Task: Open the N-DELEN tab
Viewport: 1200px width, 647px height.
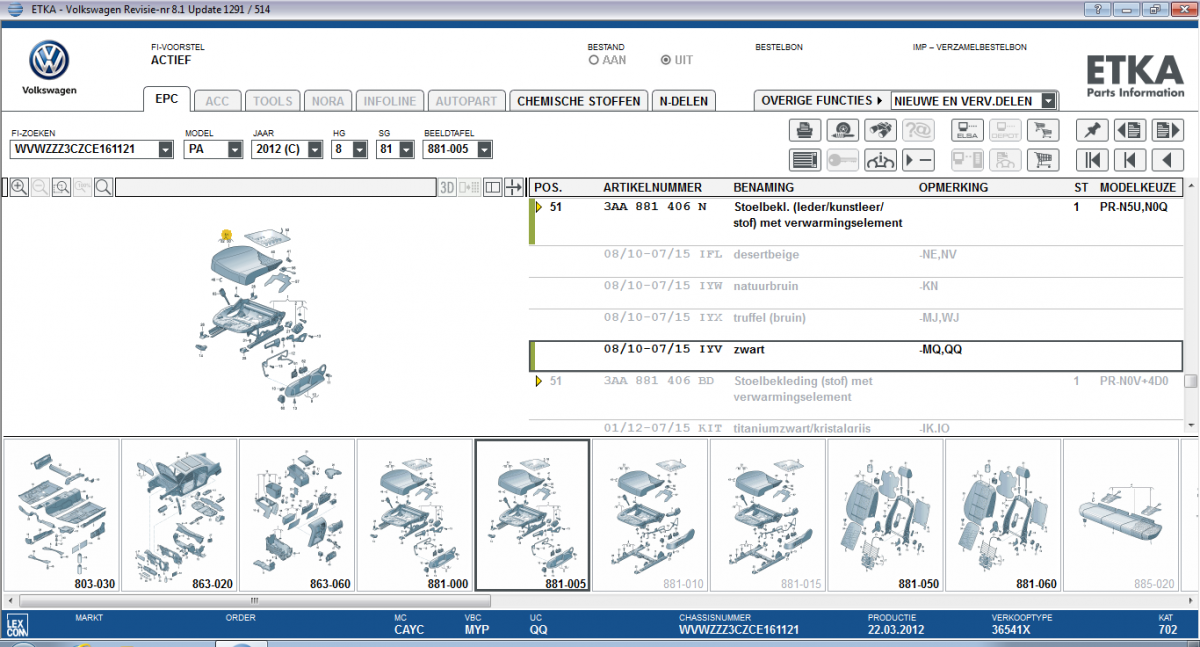Action: tap(683, 101)
